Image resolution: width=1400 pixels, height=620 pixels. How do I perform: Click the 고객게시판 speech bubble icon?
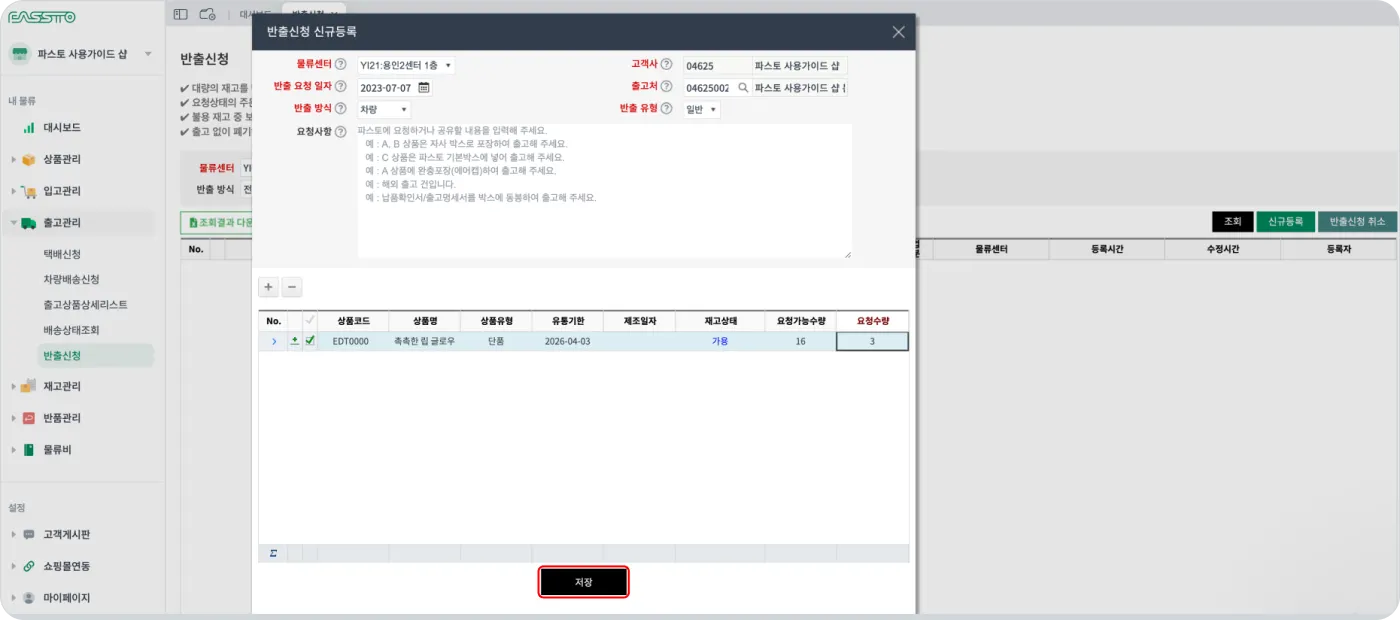tap(29, 534)
